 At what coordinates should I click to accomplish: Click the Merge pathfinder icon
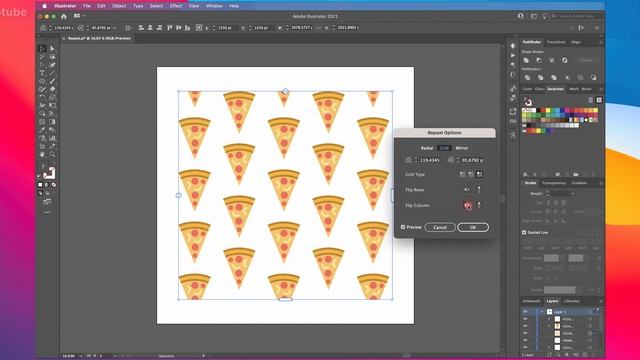554,78
